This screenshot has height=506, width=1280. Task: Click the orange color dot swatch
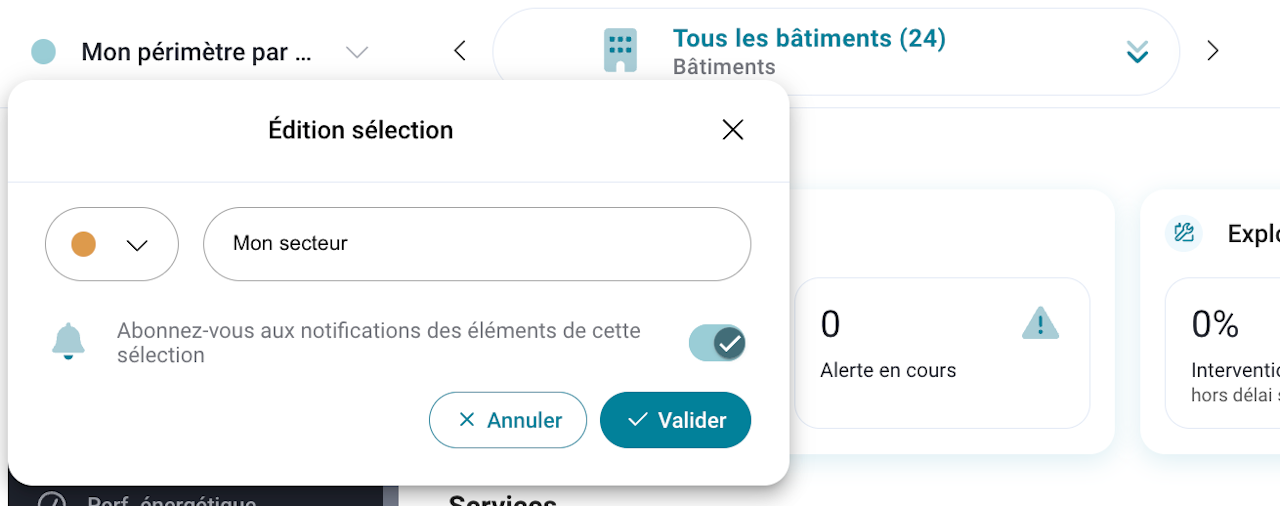84,244
